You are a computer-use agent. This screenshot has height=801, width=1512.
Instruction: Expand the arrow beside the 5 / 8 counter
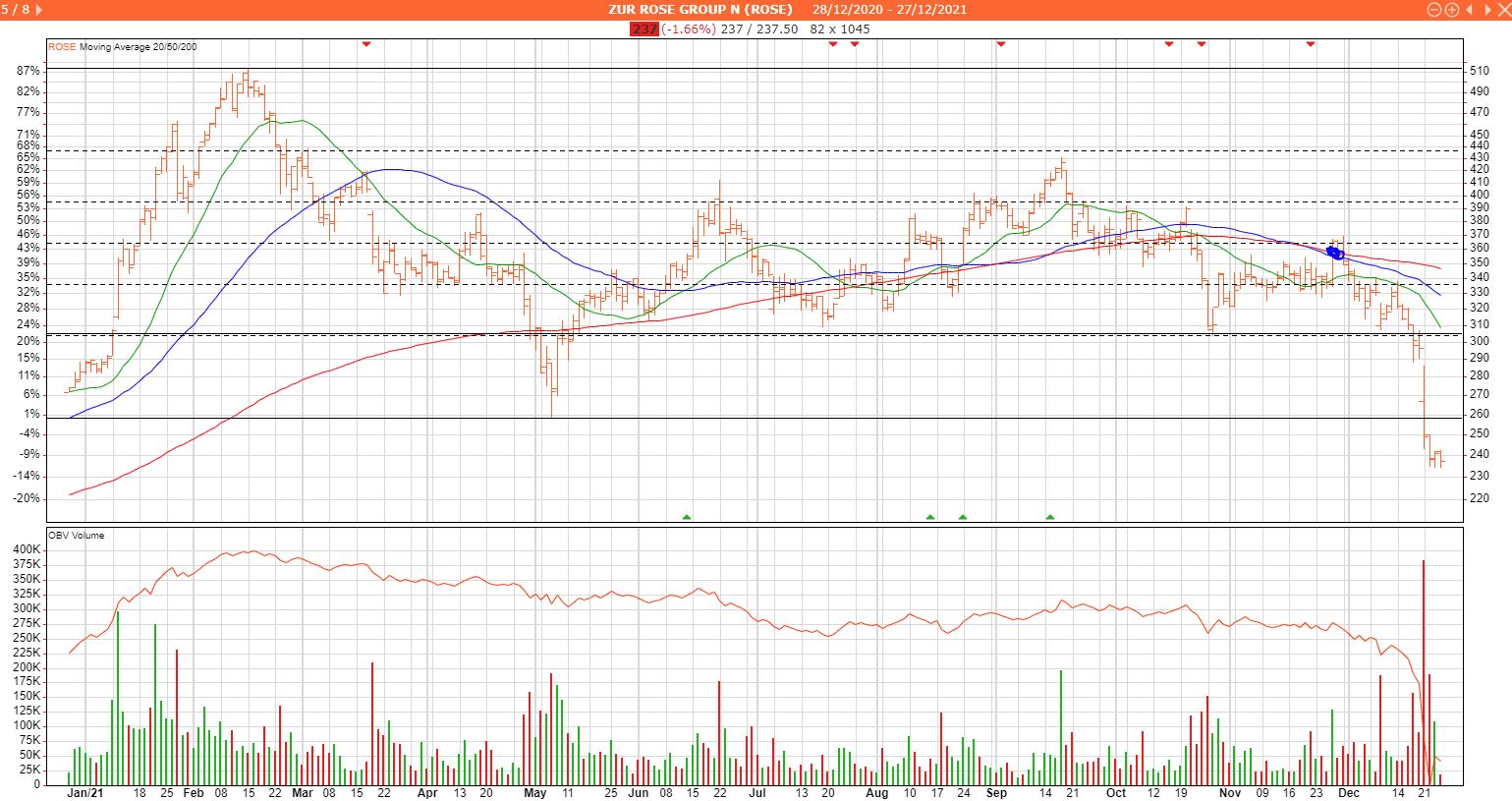click(38, 10)
